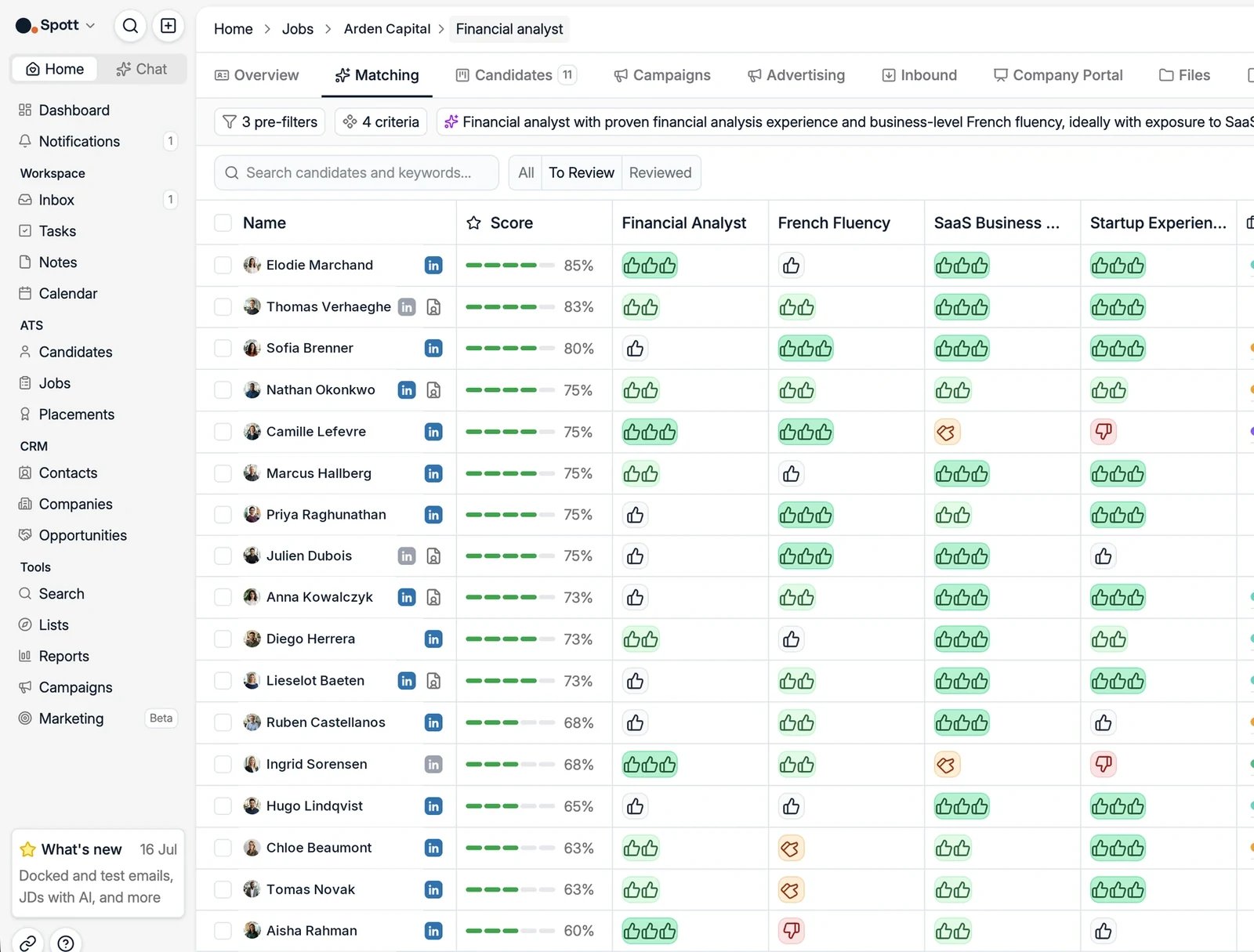Expand the Spott workspace dropdown

56,26
